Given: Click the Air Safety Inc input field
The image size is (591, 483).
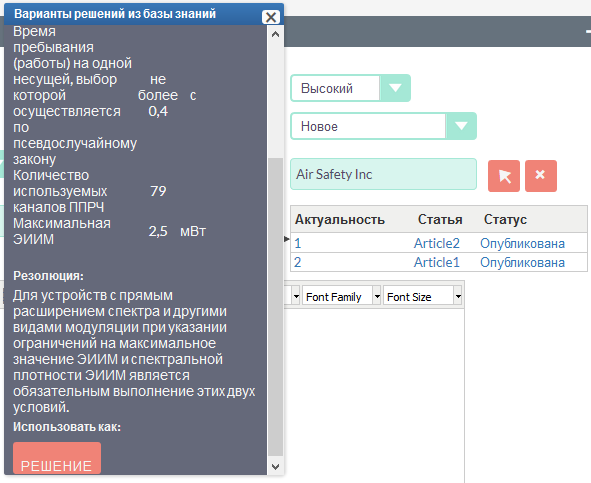Looking at the screenshot, I should 383,174.
